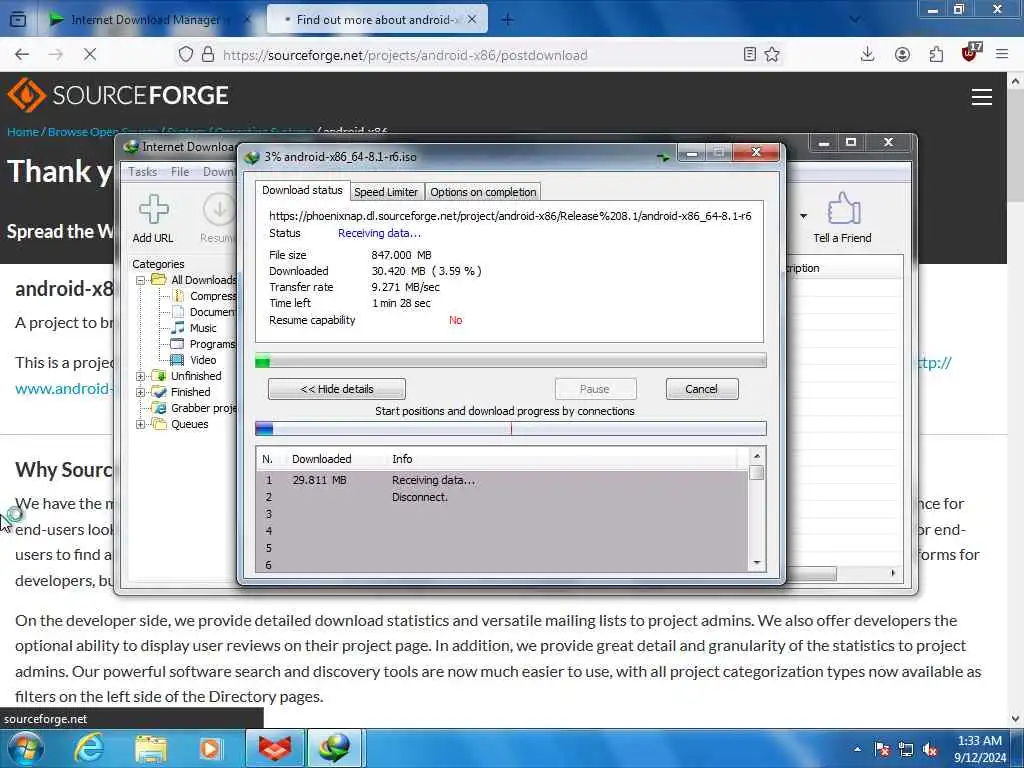Image resolution: width=1024 pixels, height=768 pixels.
Task: Click Downloaded column header
Action: [321, 459]
